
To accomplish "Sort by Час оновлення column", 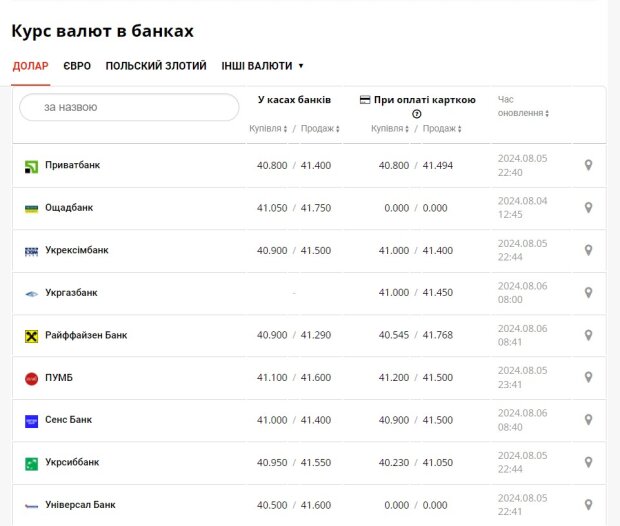I will click(523, 106).
